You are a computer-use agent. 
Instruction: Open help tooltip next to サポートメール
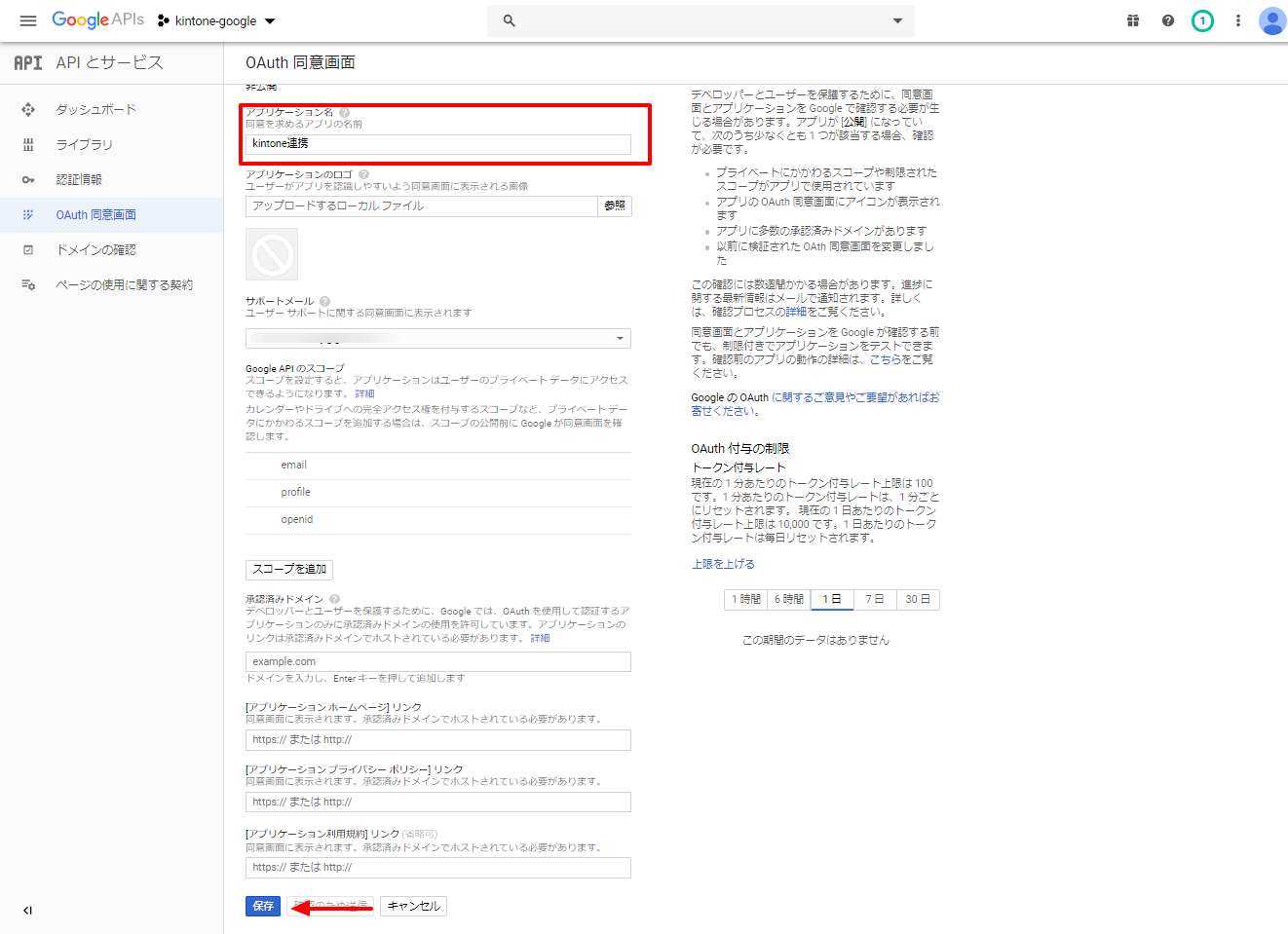[x=324, y=301]
